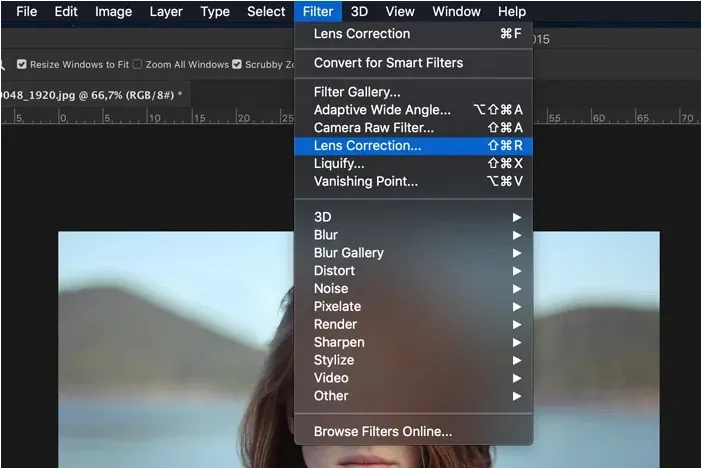
Task: Expand the Distort submenu
Action: tap(334, 271)
